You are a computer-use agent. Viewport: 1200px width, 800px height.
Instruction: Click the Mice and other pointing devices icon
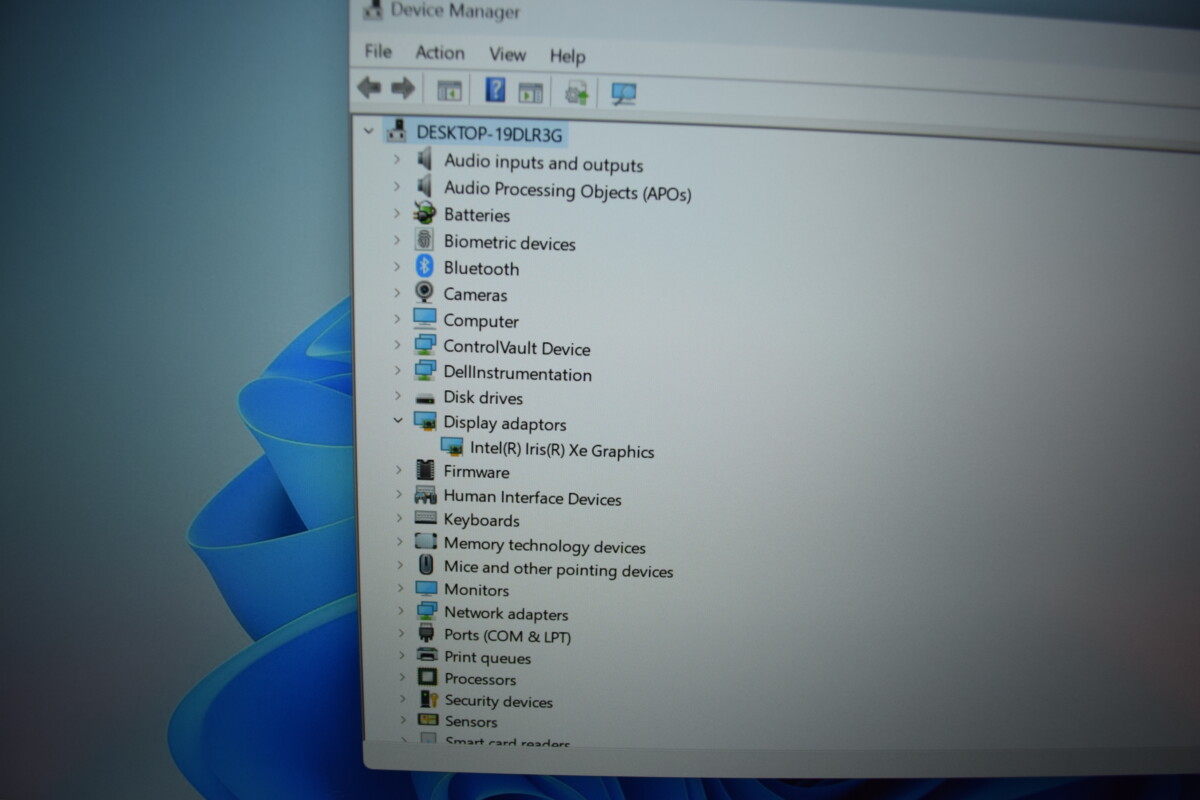pyautogui.click(x=426, y=565)
